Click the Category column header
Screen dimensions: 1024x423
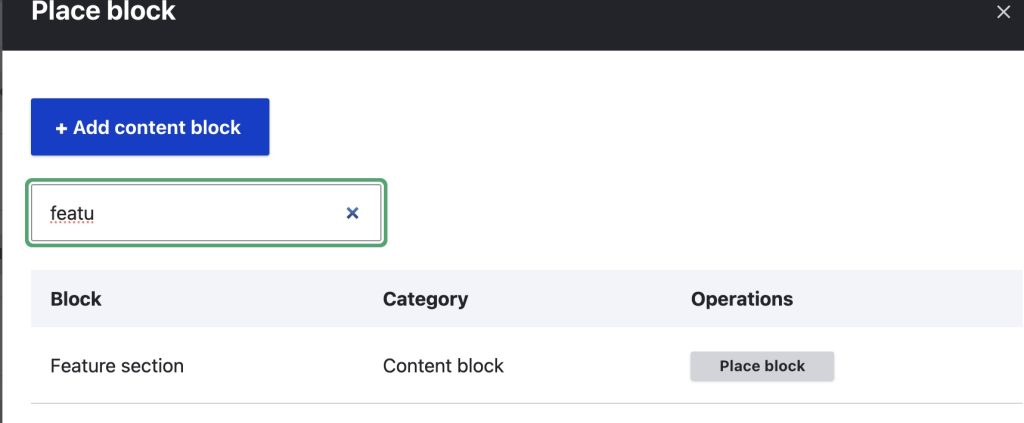[x=425, y=298]
